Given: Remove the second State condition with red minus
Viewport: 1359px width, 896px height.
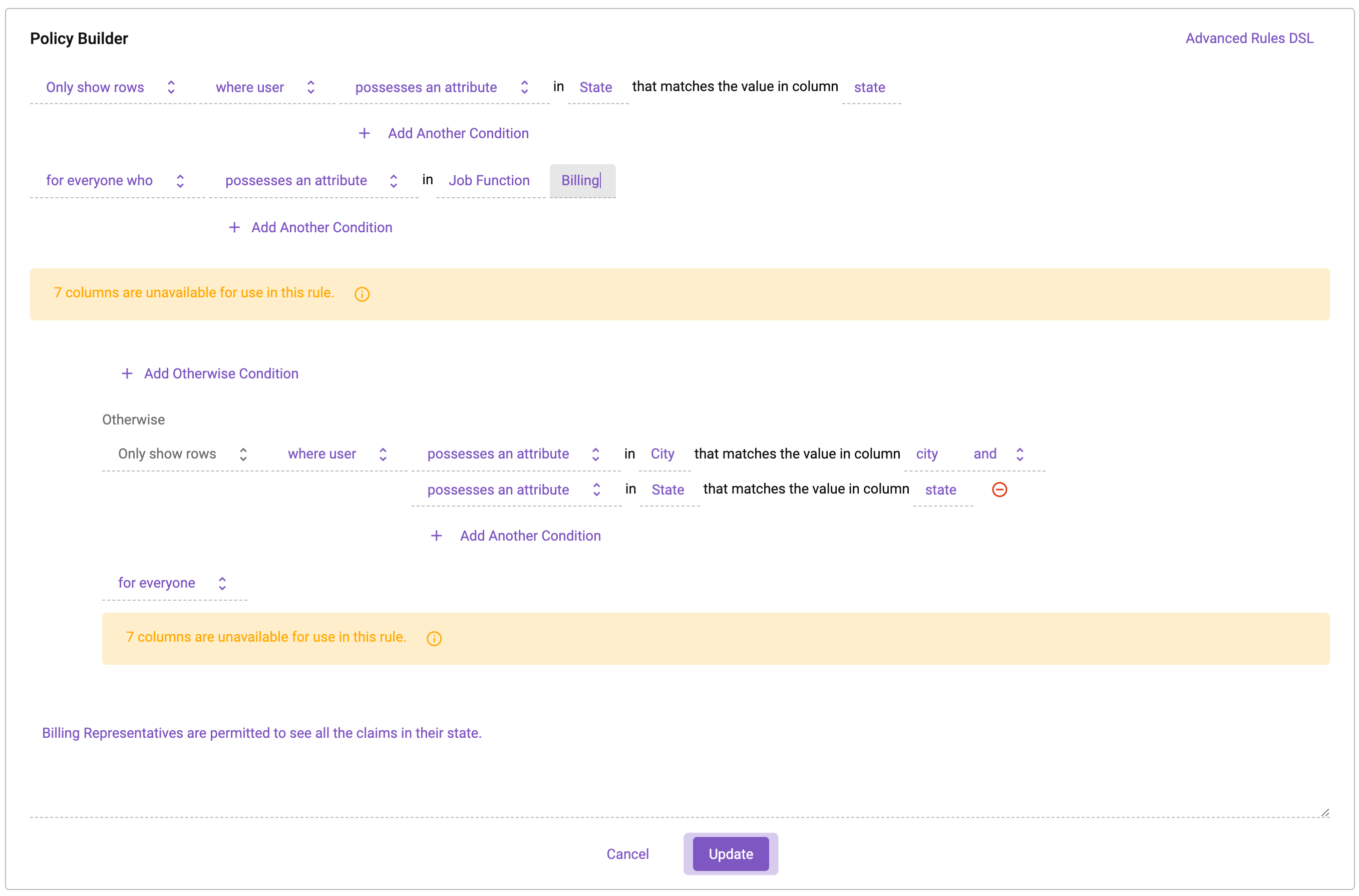Looking at the screenshot, I should pyautogui.click(x=999, y=489).
